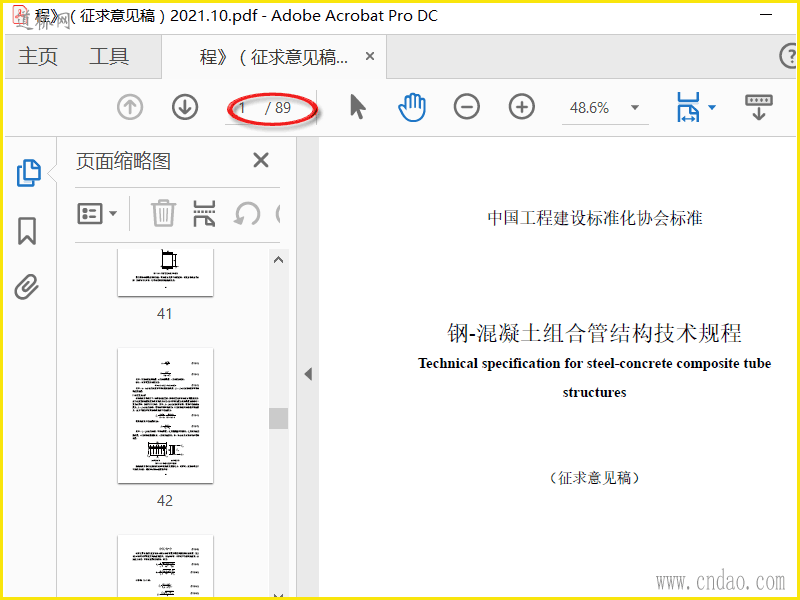Zoom out with the minus button
This screenshot has height=600, width=800.
tap(466, 107)
